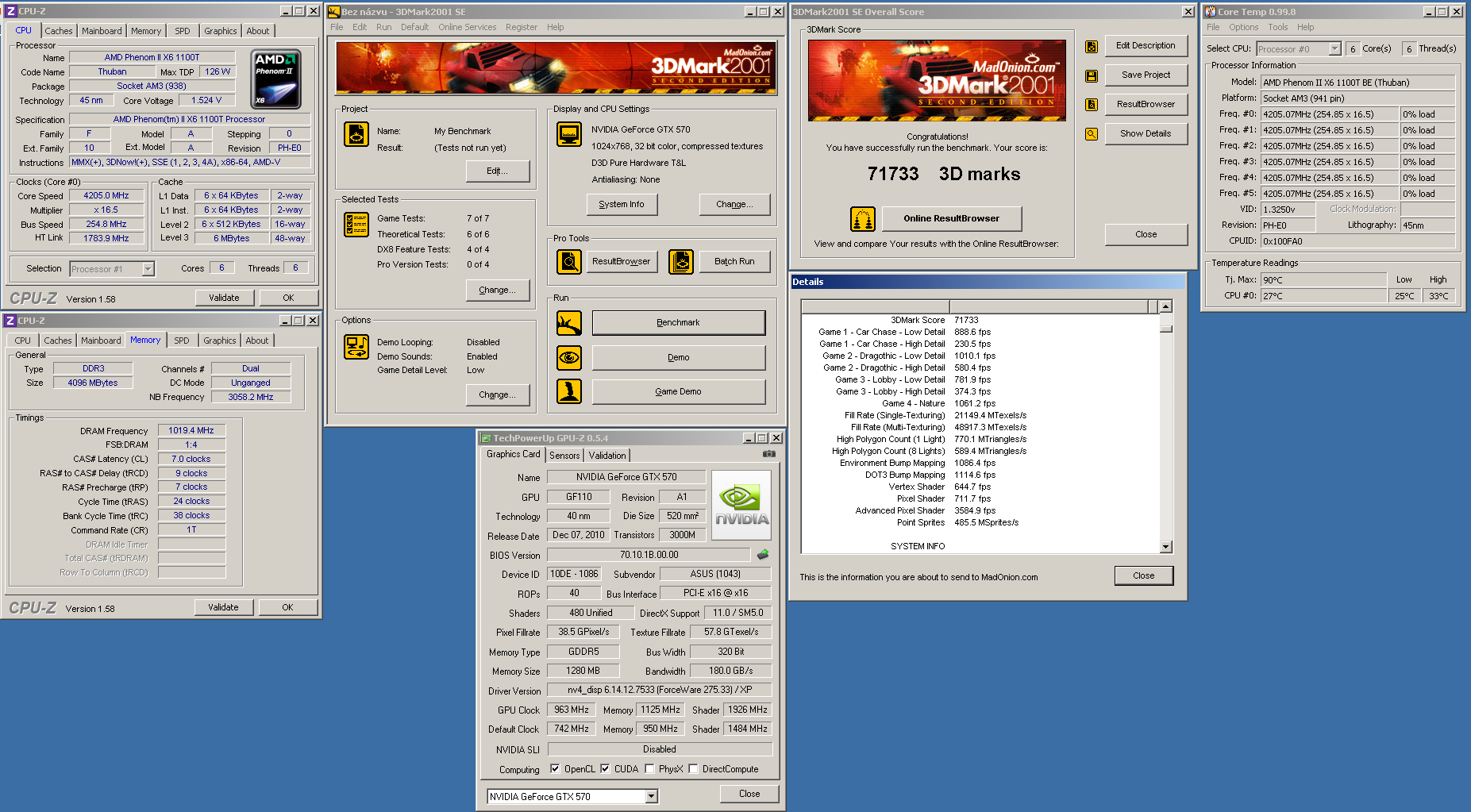The height and width of the screenshot is (812, 1471).
Task: Click the Name field showing AMD Phenom II X6 1100T
Action: [x=152, y=57]
